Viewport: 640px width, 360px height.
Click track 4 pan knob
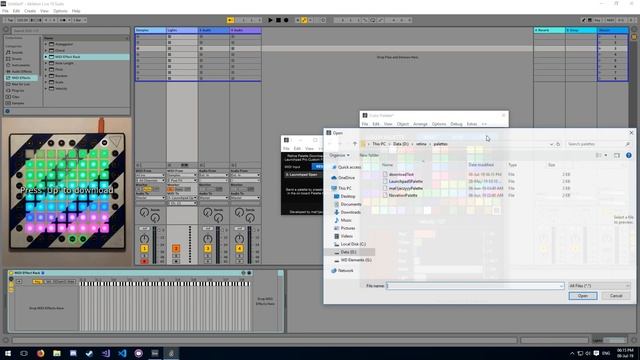click(x=239, y=239)
